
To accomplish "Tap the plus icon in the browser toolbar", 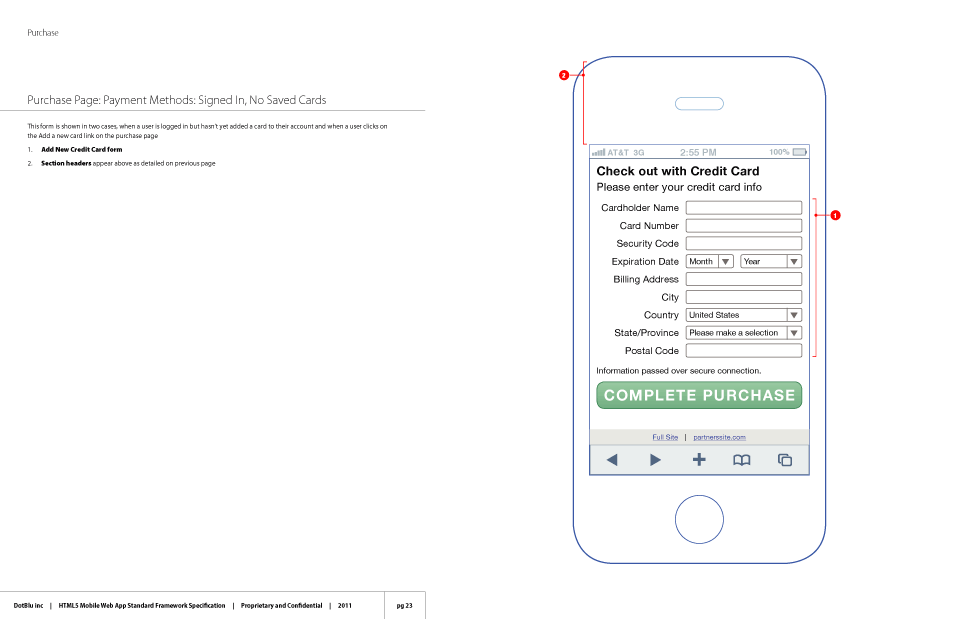I will (699, 459).
